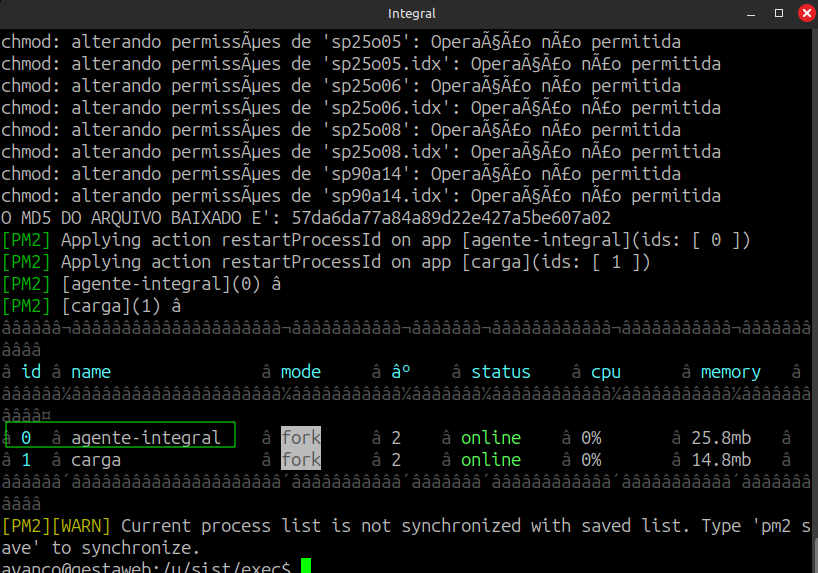Click 'sp25o06' filename in chmod output
The height and width of the screenshot is (573, 818).
click(x=366, y=86)
